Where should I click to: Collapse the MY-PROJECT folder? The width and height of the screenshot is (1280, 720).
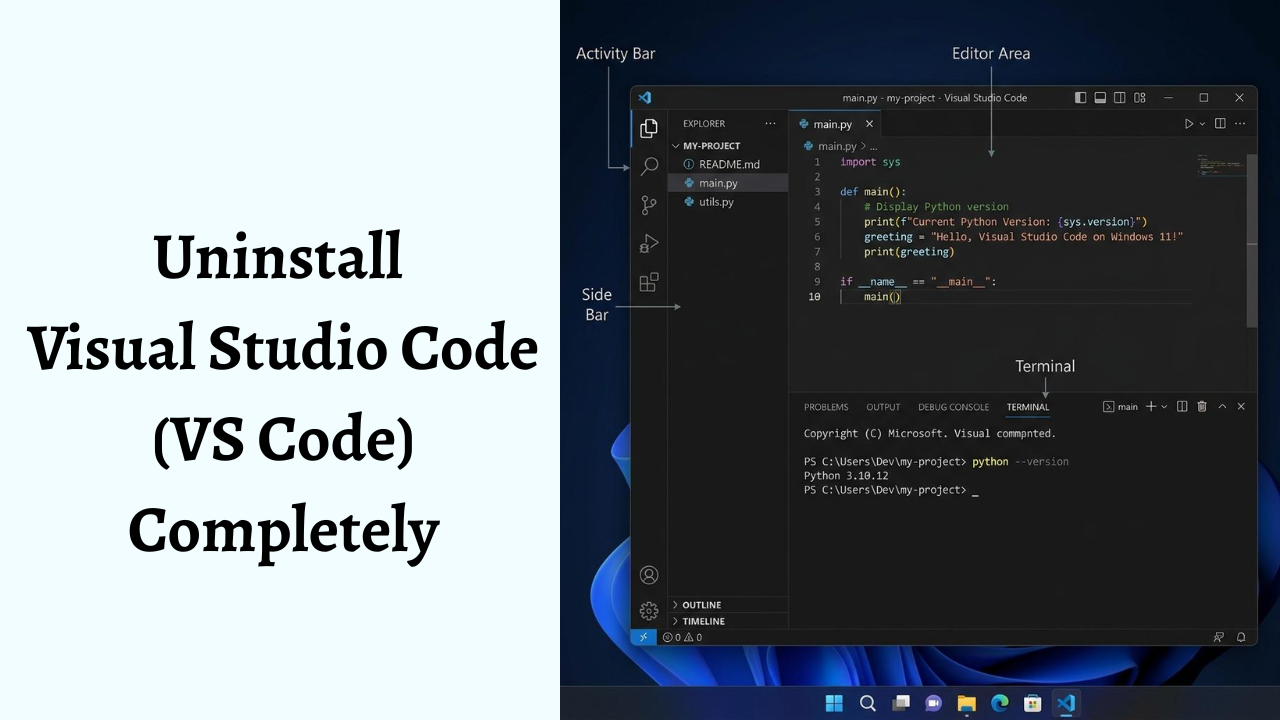pyautogui.click(x=728, y=146)
